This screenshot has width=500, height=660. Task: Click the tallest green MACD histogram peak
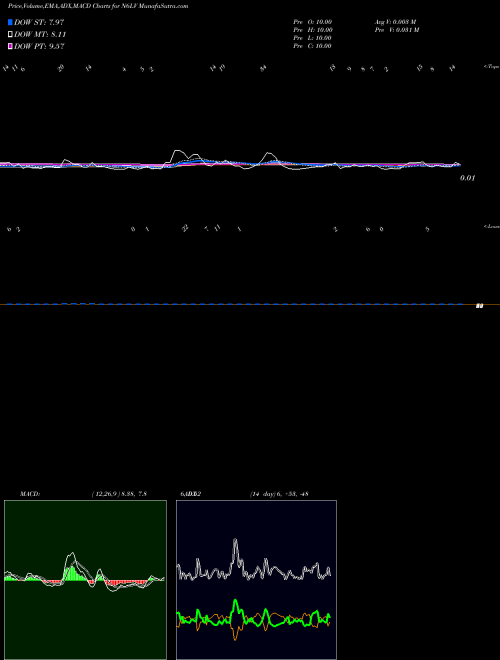click(72, 573)
